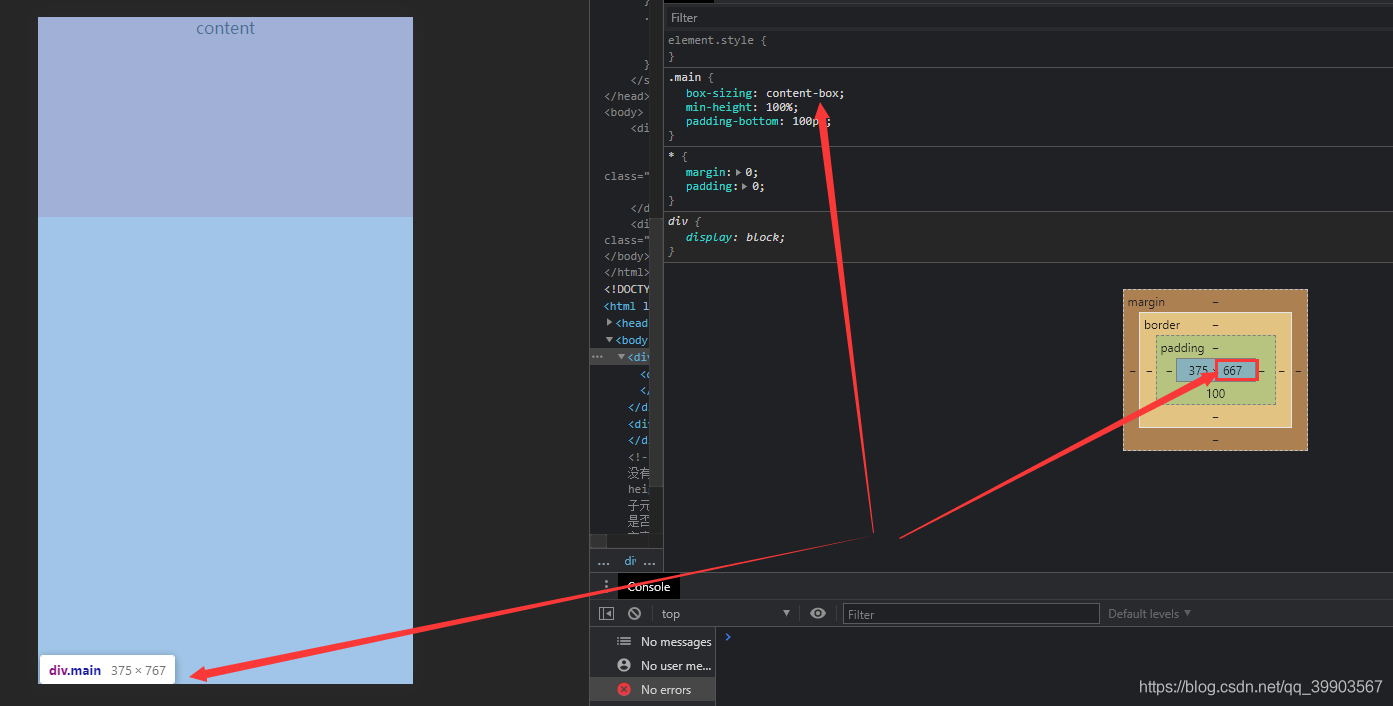Edit the box-sizing property name
Viewport: 1393px width, 706px height.
[719, 93]
